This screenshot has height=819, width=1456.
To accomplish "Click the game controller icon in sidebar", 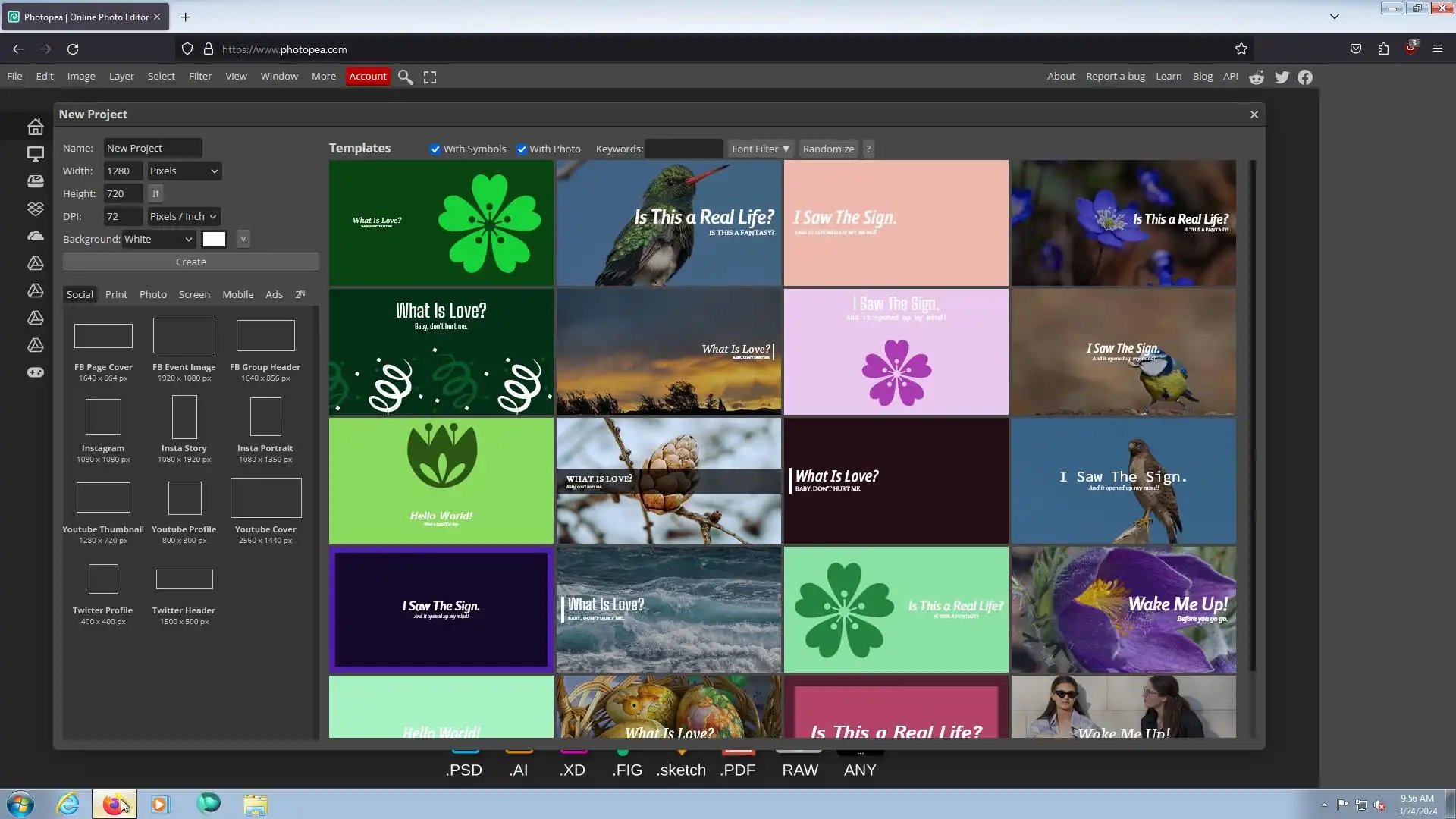I will point(35,372).
